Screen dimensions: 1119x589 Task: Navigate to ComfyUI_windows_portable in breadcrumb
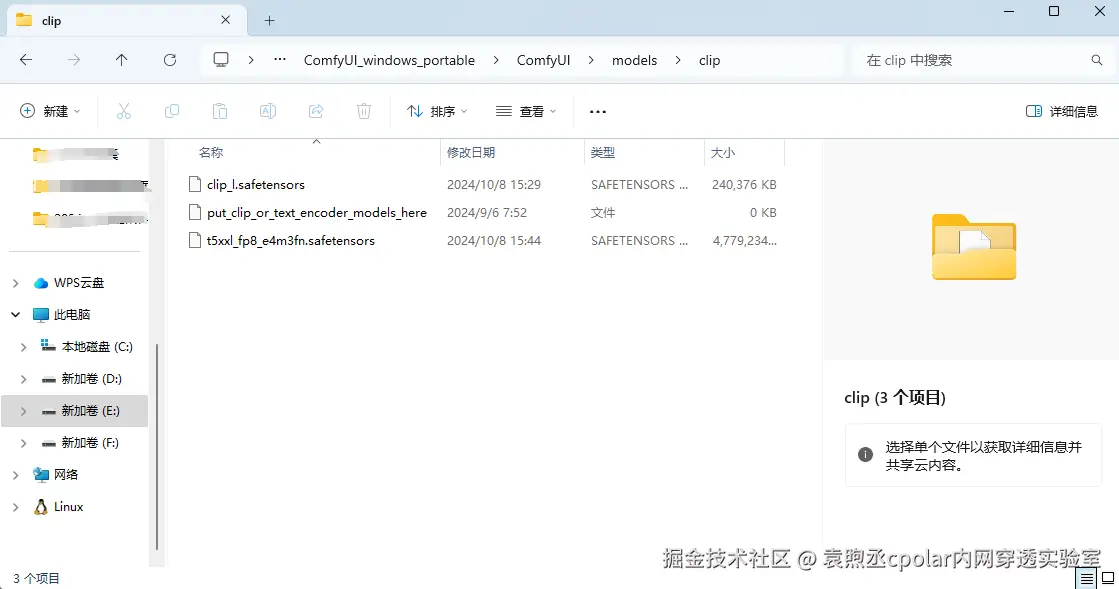point(389,60)
